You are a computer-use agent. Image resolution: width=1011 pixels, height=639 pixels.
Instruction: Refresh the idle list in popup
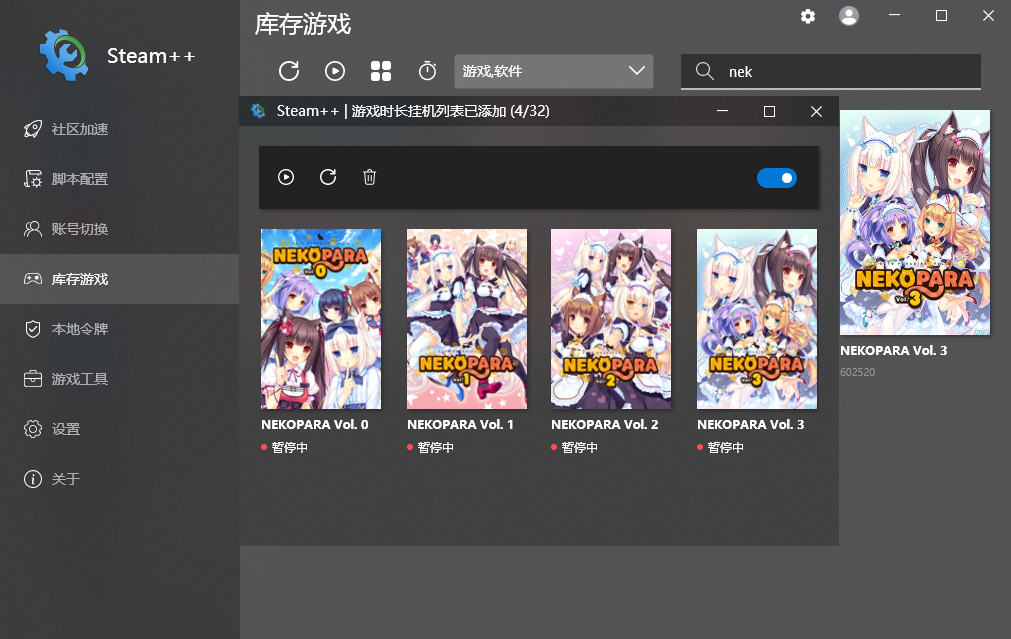[x=328, y=177]
